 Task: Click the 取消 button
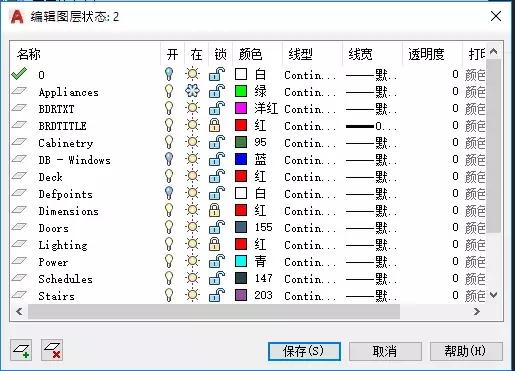pos(385,351)
